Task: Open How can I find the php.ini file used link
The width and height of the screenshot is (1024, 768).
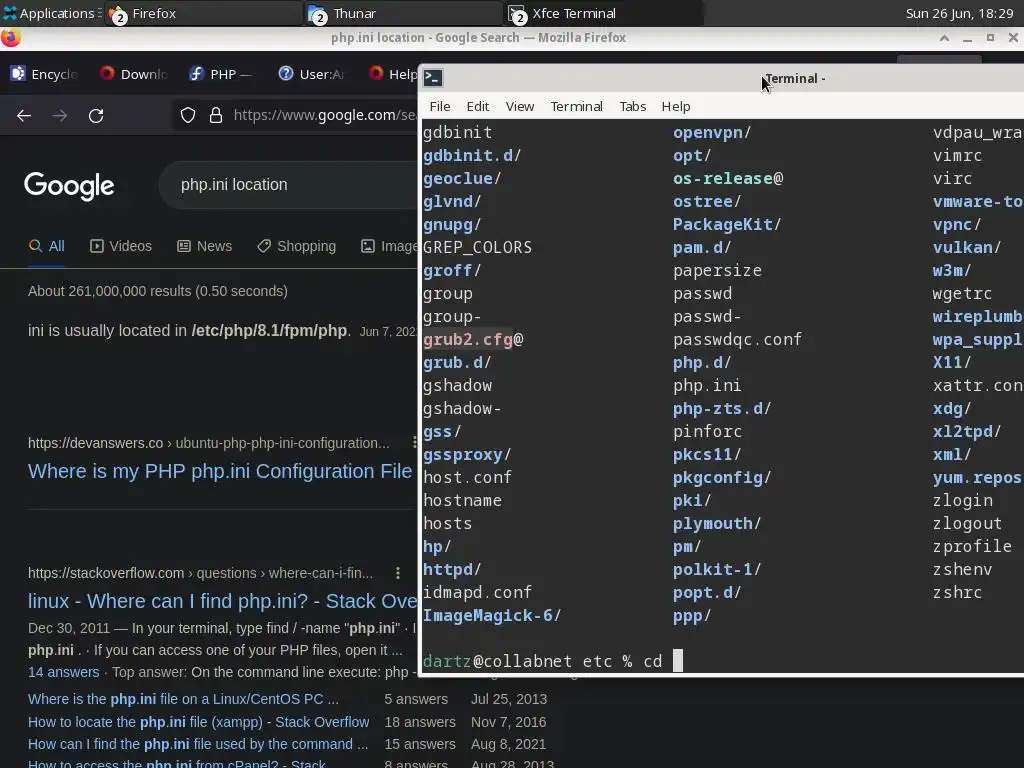Action: point(198,744)
